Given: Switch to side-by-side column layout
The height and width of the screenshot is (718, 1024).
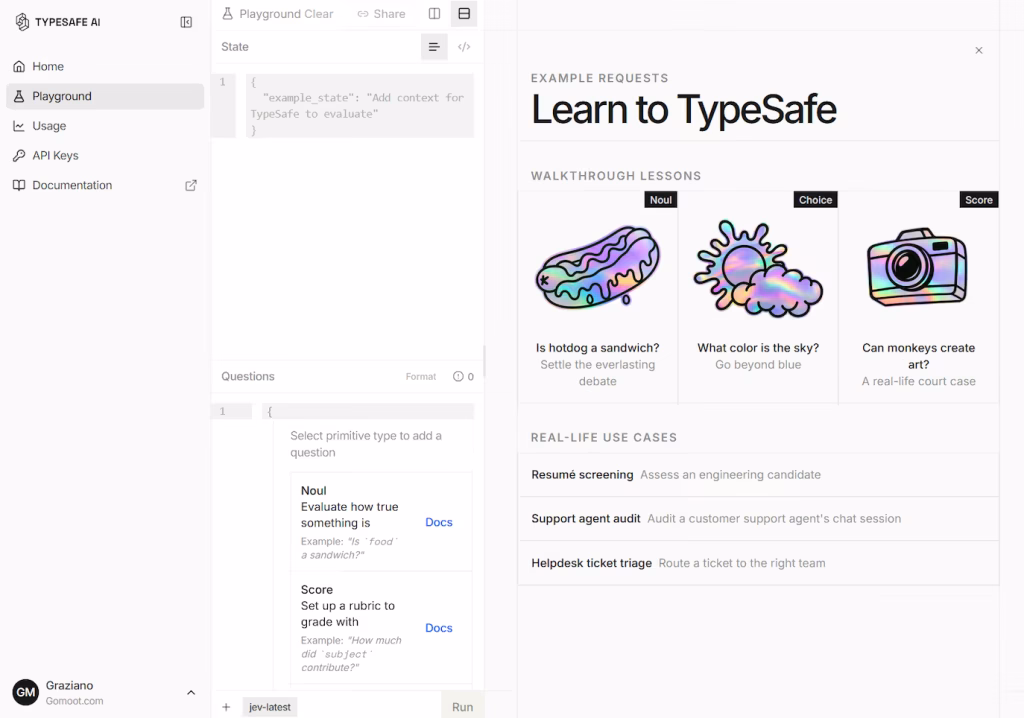Looking at the screenshot, I should point(434,14).
